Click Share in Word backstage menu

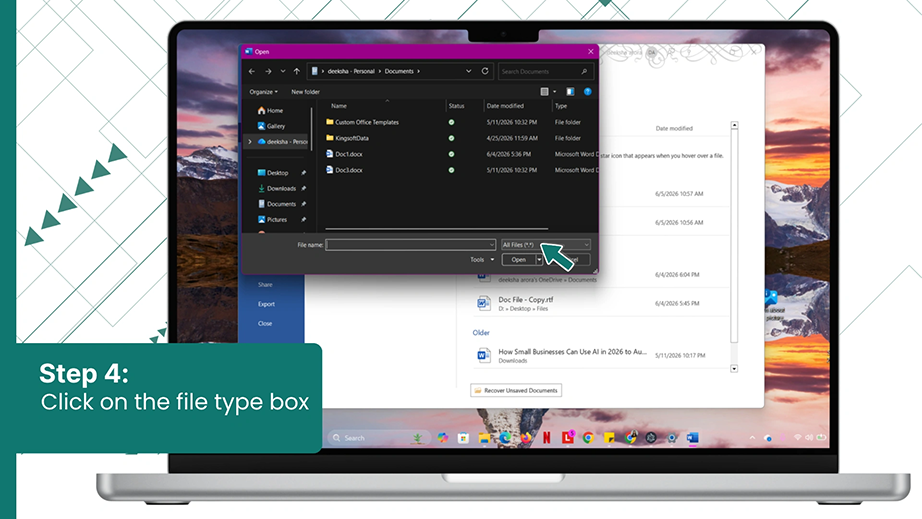(265, 284)
